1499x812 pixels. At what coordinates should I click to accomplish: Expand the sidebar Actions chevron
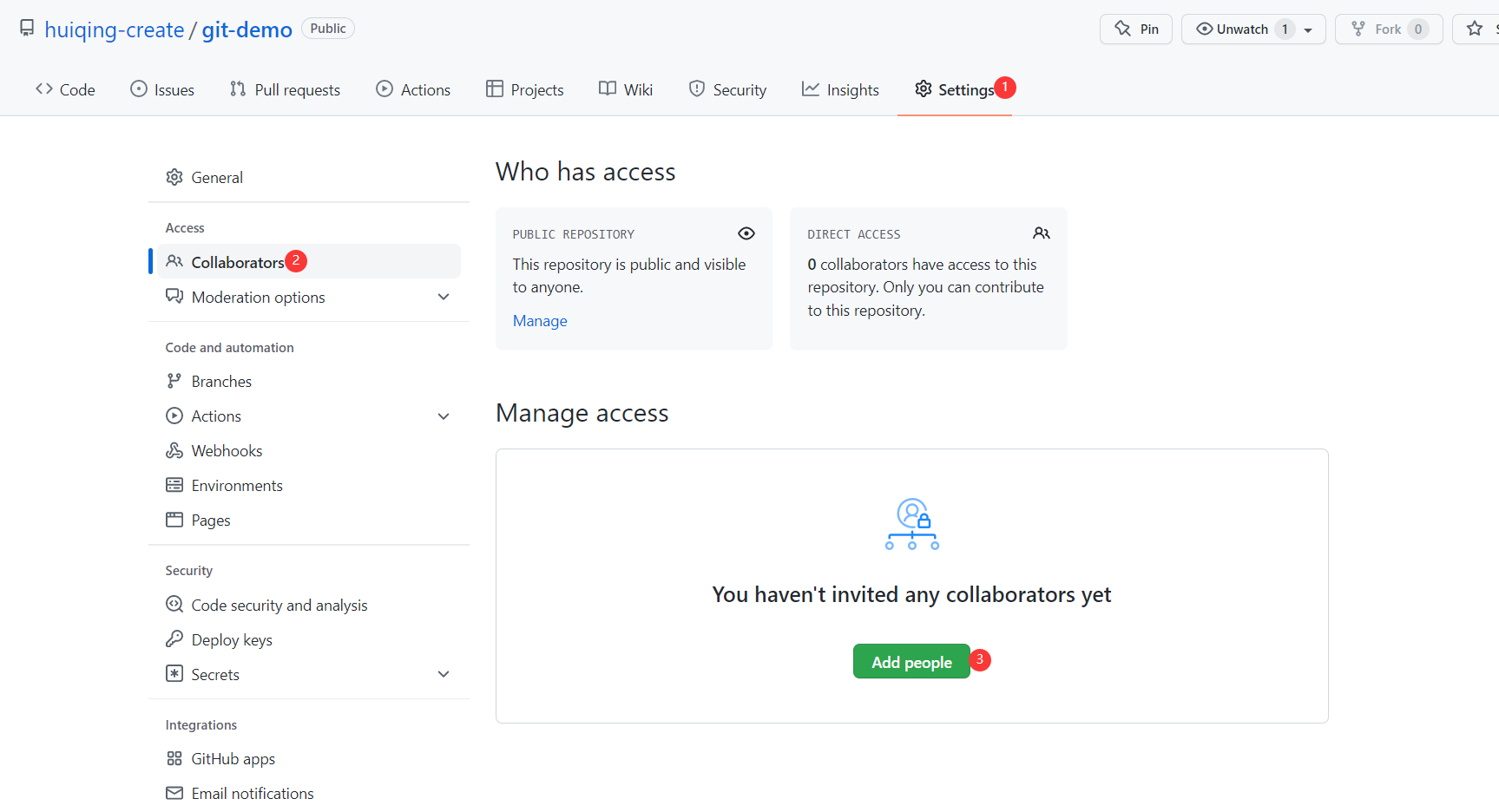tap(444, 416)
